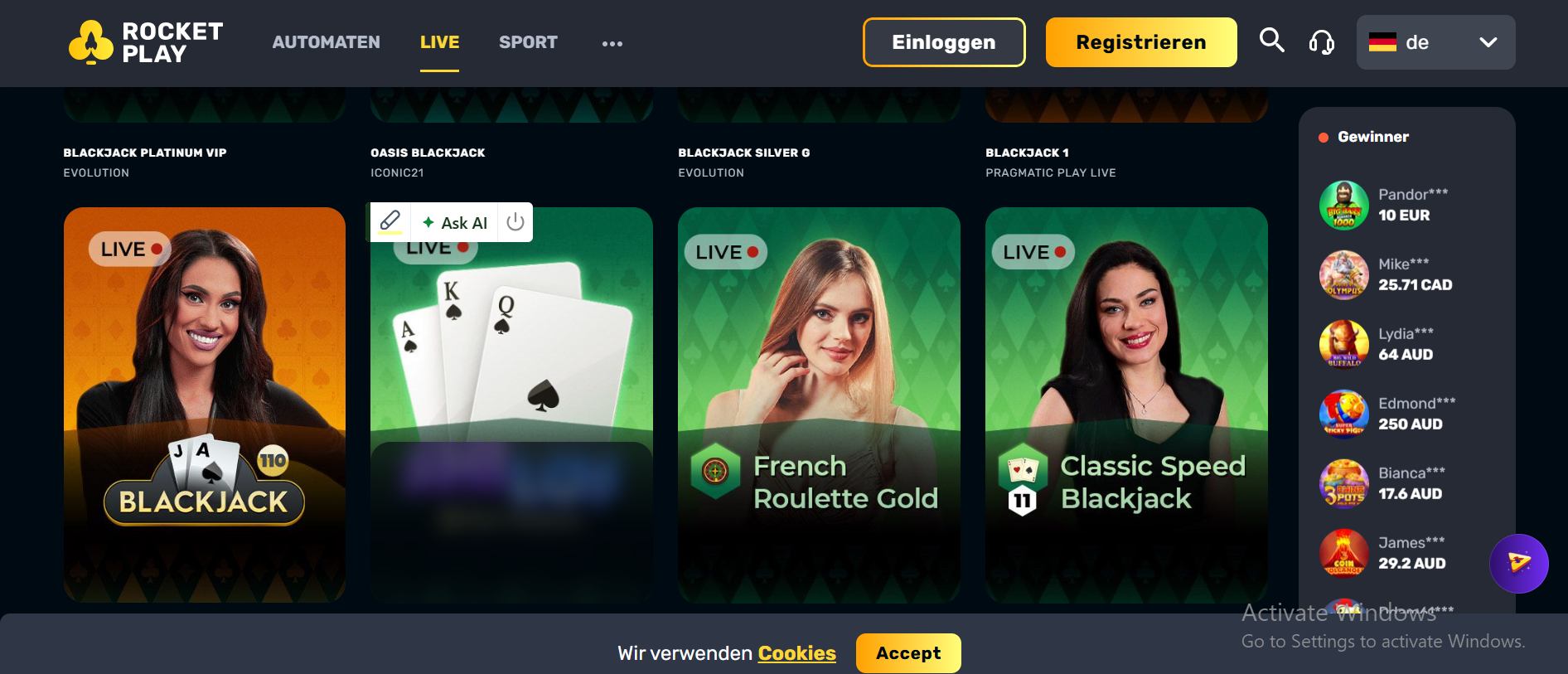1568x674 pixels.
Task: Click the German flag language selector
Action: 1382,42
